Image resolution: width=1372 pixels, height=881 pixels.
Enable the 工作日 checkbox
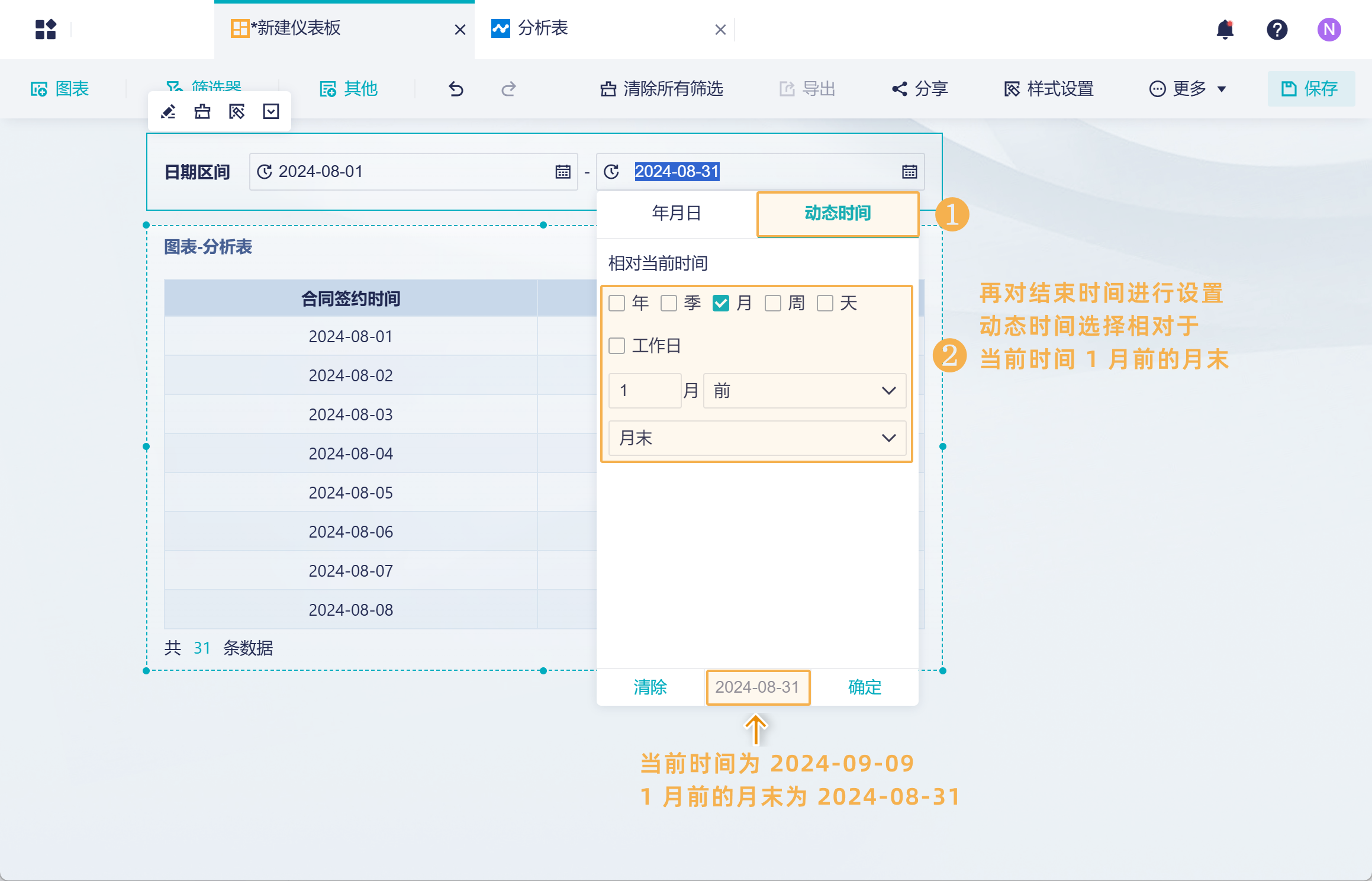click(617, 346)
